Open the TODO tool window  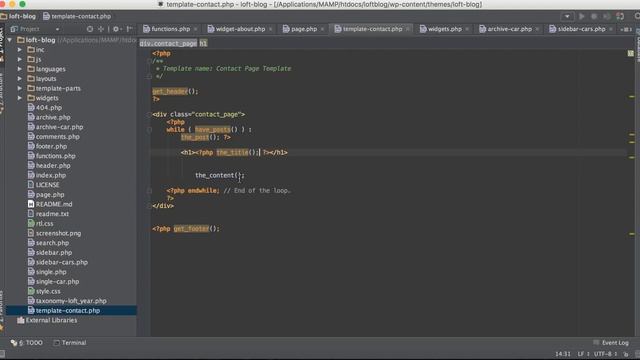pos(27,343)
